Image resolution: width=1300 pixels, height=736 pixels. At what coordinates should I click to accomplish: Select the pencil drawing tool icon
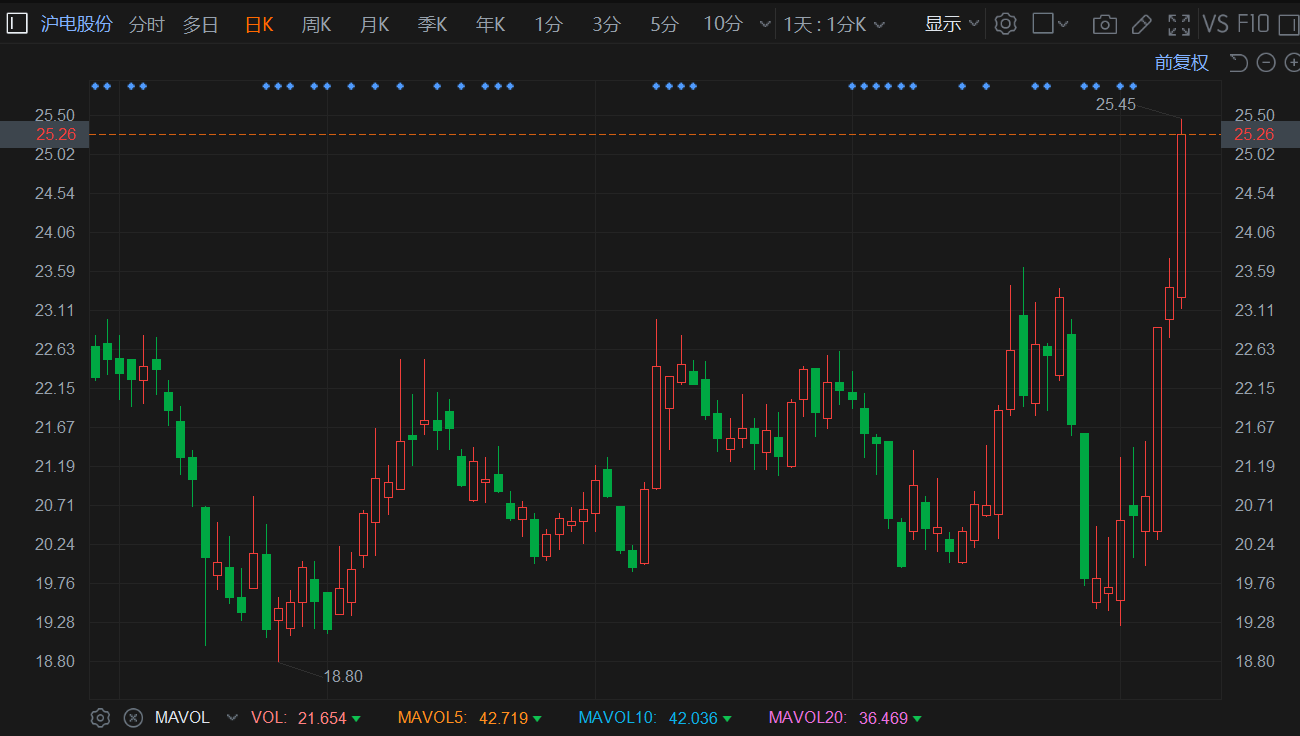click(x=1141, y=24)
